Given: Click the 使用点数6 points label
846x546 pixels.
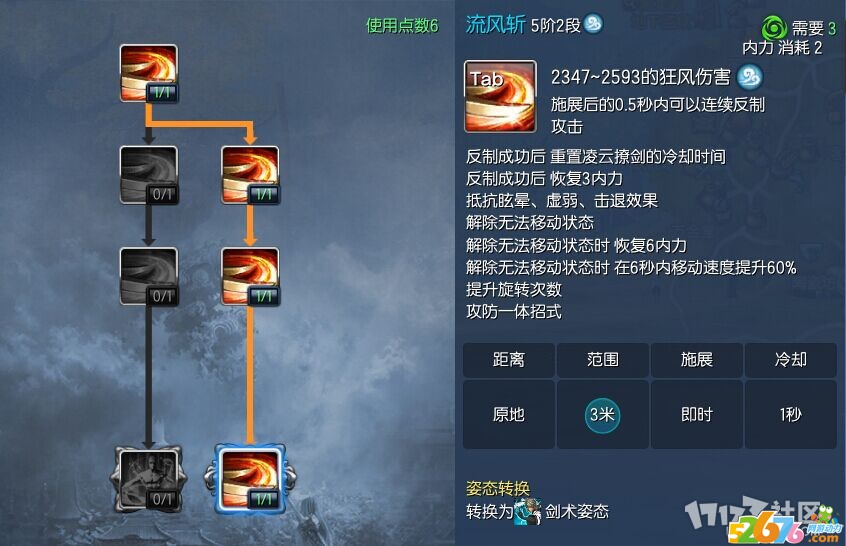Looking at the screenshot, I should (x=402, y=25).
